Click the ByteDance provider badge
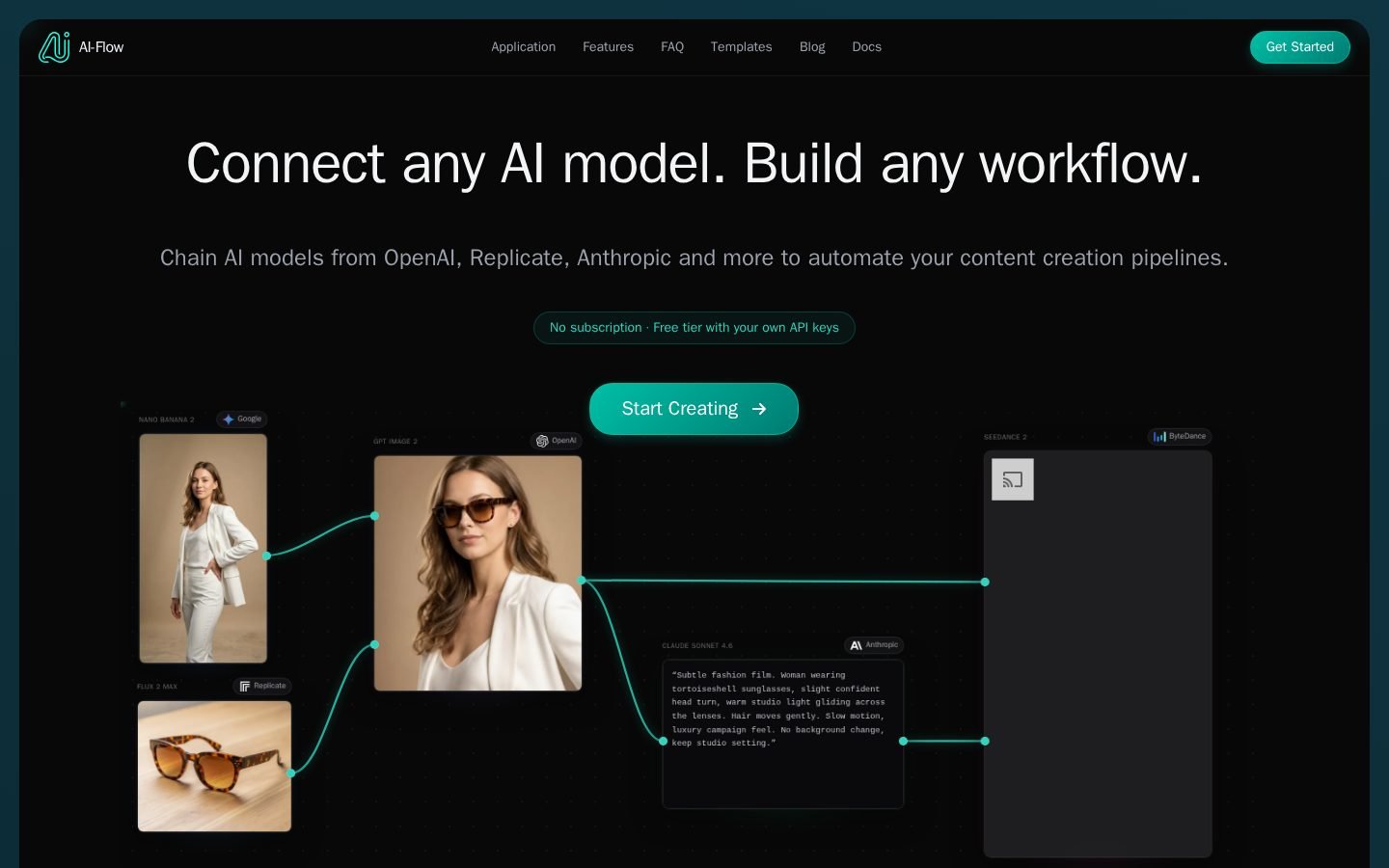 click(x=1180, y=437)
